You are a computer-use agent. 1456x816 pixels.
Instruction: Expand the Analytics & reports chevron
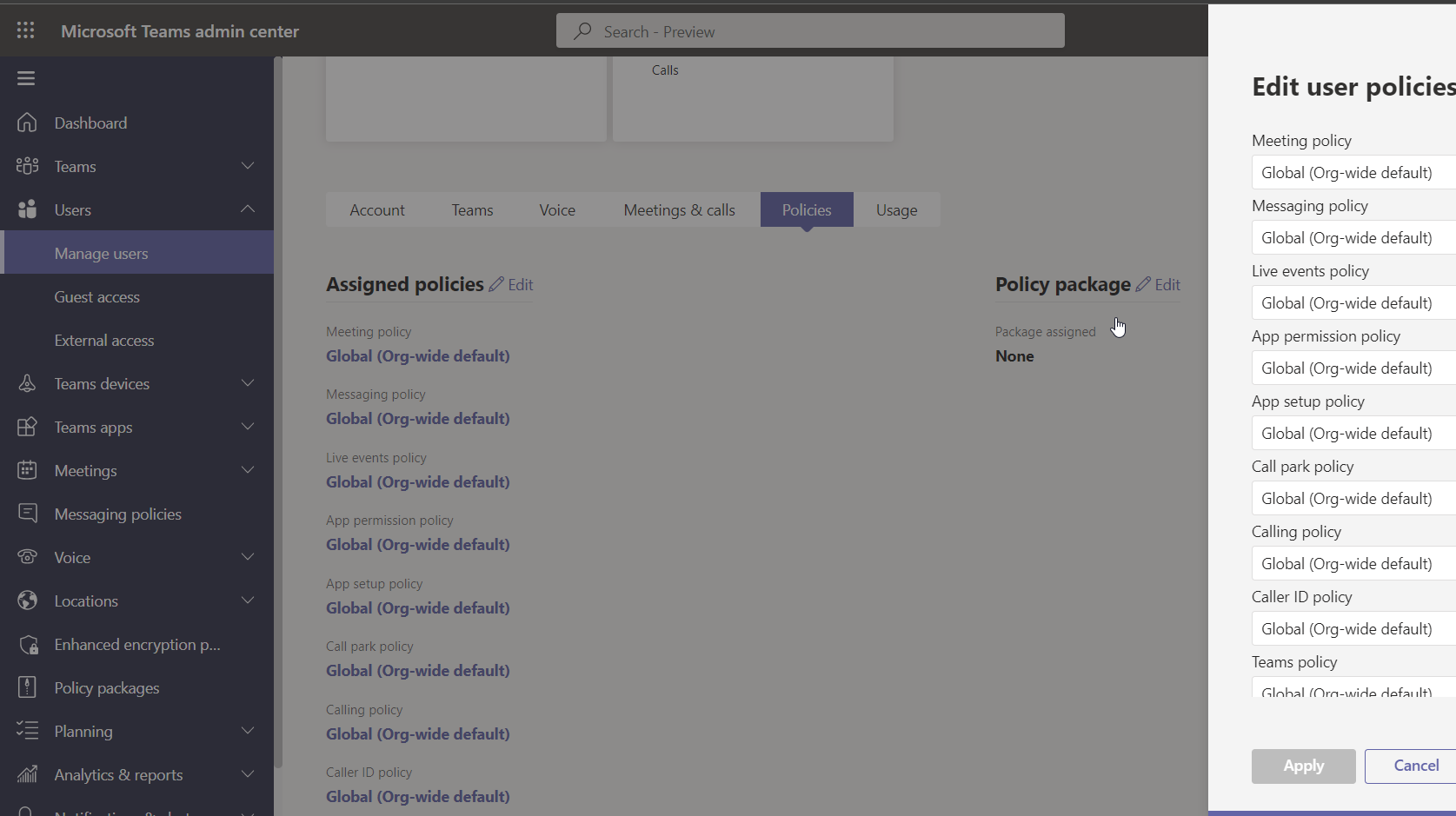click(x=248, y=774)
